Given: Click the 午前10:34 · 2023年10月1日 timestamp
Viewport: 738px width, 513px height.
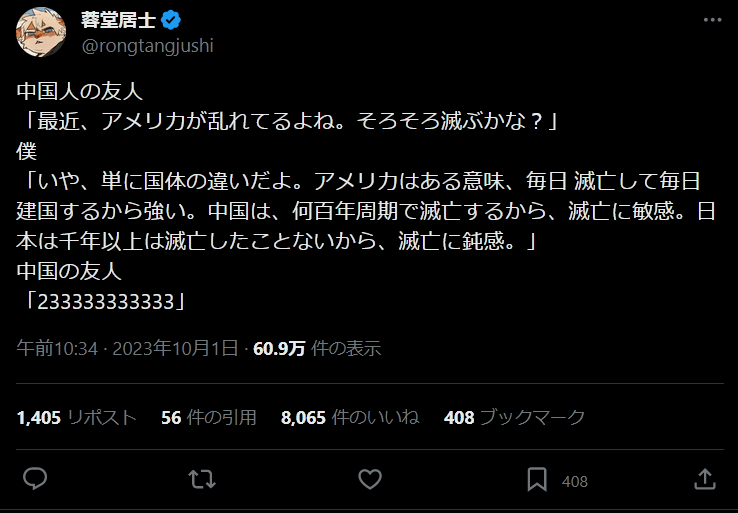Looking at the screenshot, I should 128,349.
